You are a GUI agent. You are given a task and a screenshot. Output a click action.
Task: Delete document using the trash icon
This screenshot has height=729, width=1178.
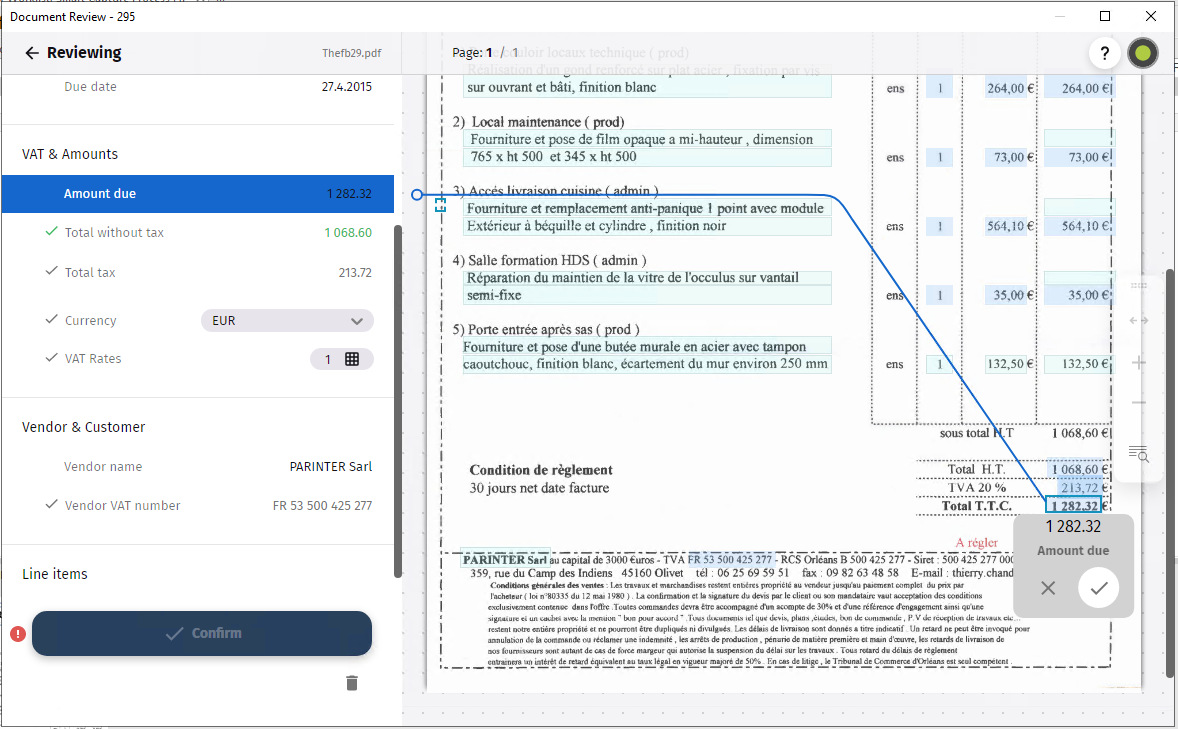351,683
